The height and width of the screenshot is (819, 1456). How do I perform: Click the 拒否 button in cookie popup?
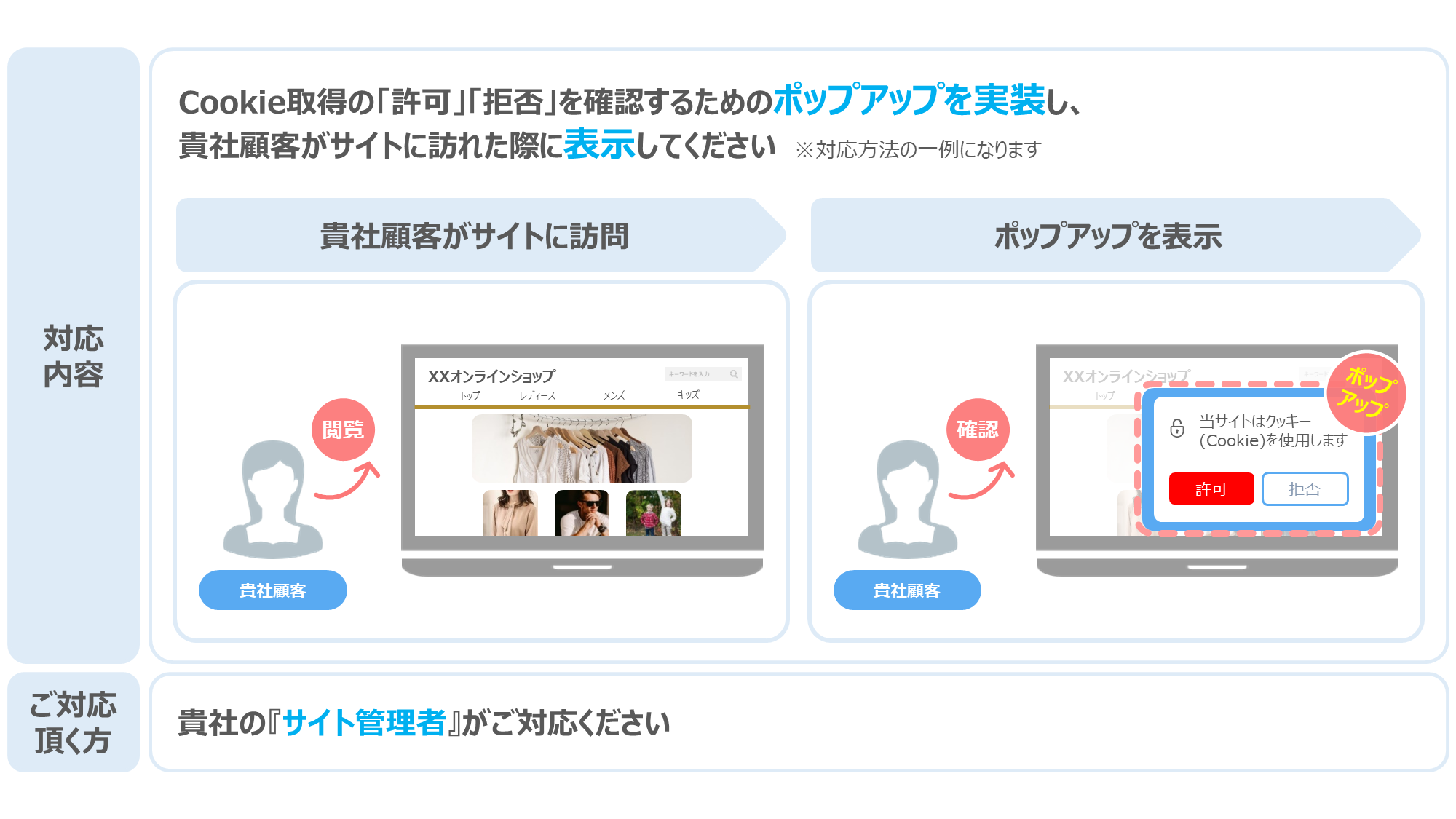click(1305, 488)
